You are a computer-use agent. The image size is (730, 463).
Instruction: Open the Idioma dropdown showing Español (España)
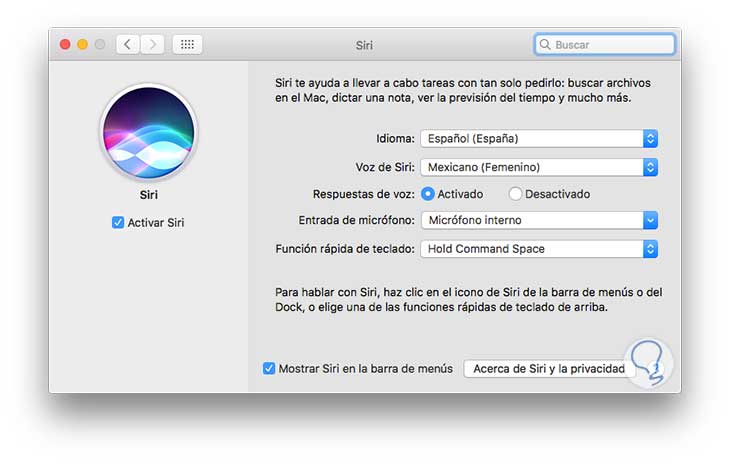(x=539, y=139)
